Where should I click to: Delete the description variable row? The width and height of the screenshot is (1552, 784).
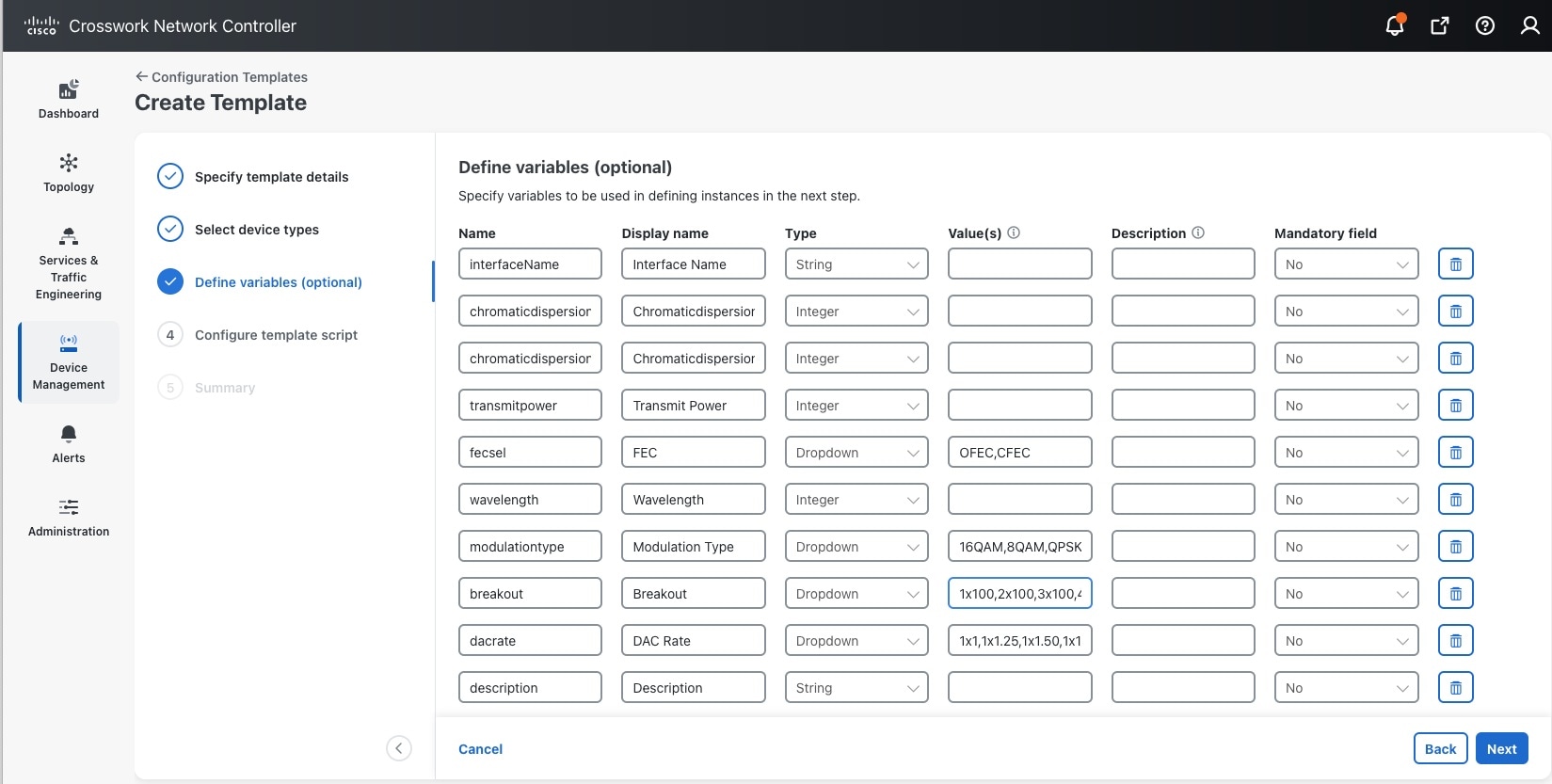tap(1456, 687)
